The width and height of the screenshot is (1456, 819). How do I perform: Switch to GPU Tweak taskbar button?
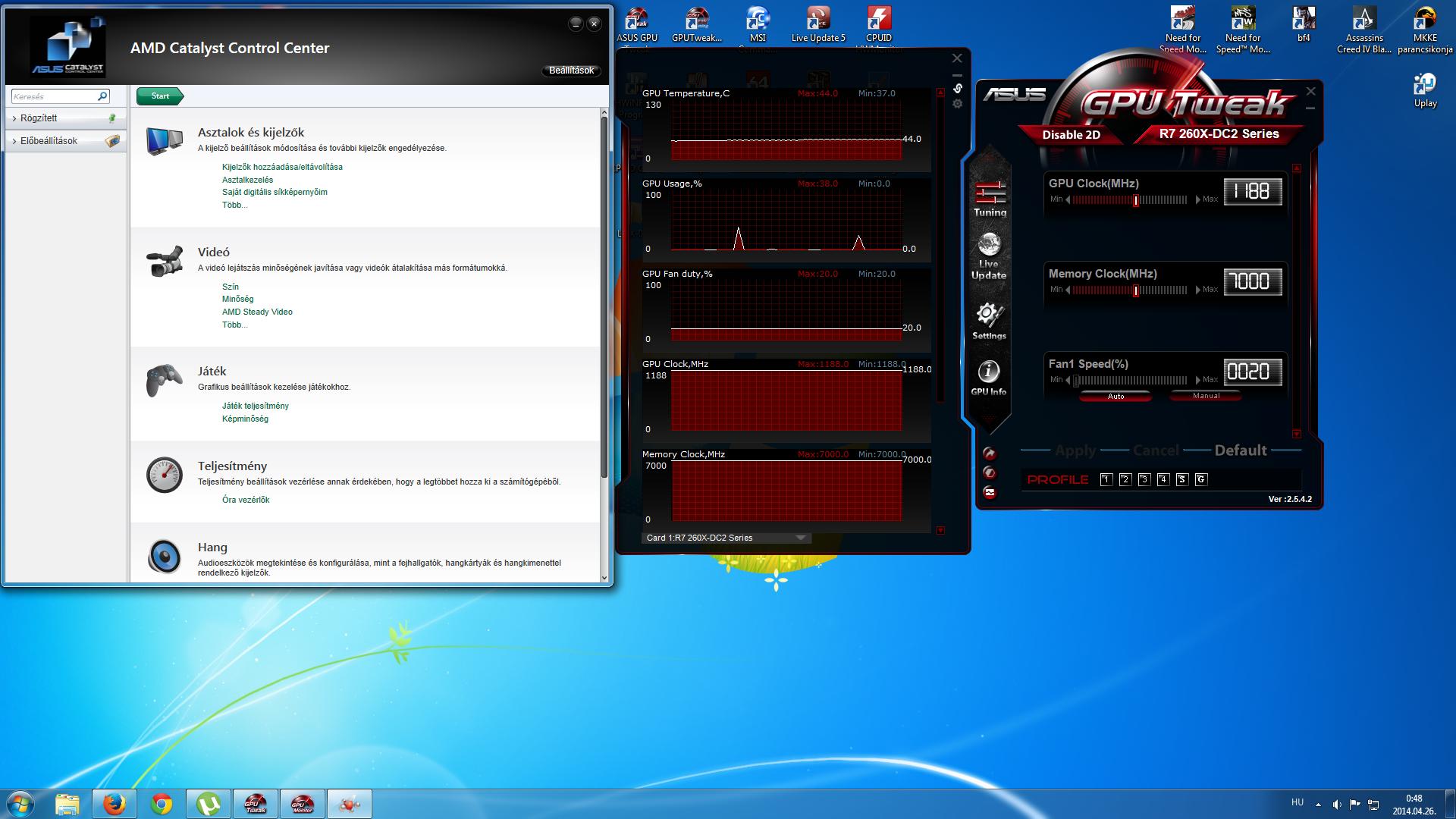pyautogui.click(x=256, y=803)
